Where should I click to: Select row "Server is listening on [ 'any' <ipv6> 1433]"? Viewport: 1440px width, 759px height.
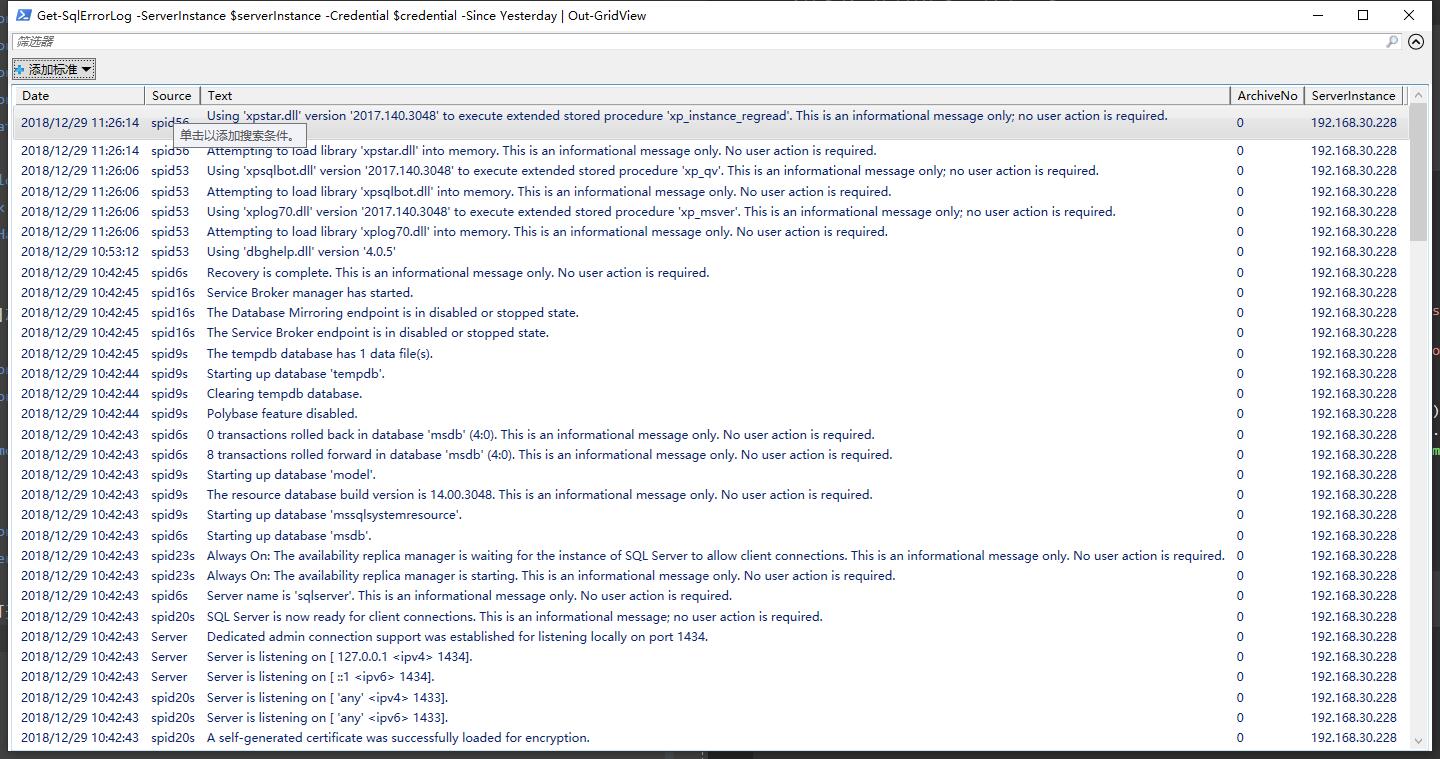712,718
